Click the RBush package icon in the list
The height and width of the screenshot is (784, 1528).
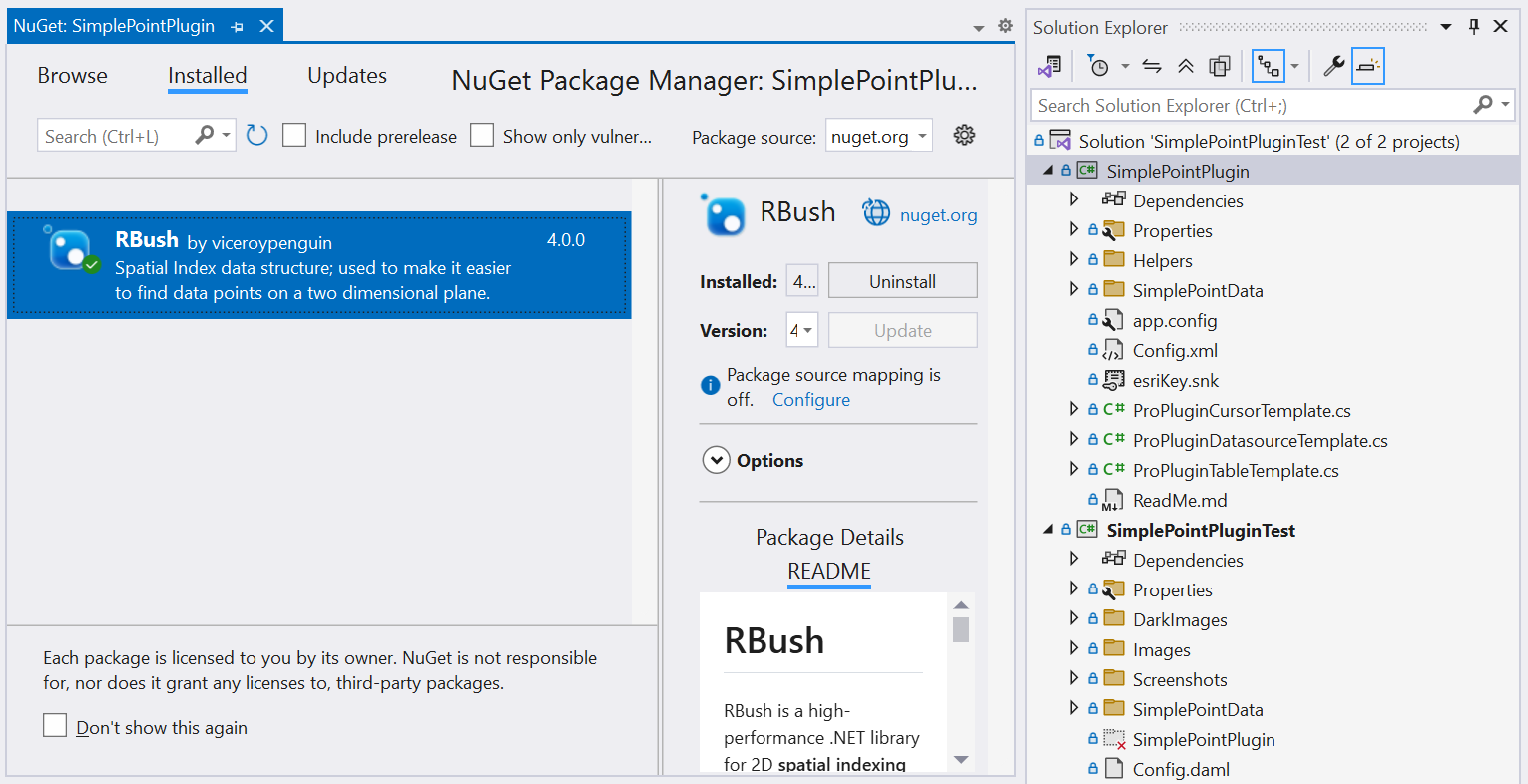click(71, 249)
